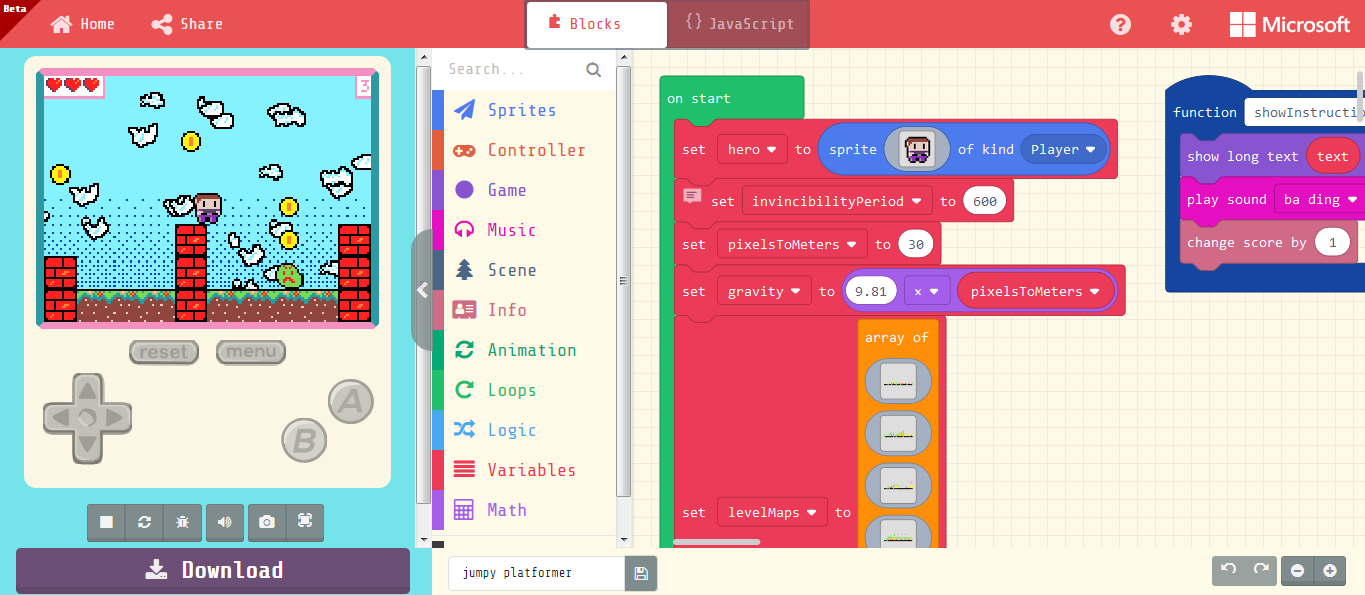Edit the 30 value field
Screen dimensions: 1365x595
(x=915, y=244)
